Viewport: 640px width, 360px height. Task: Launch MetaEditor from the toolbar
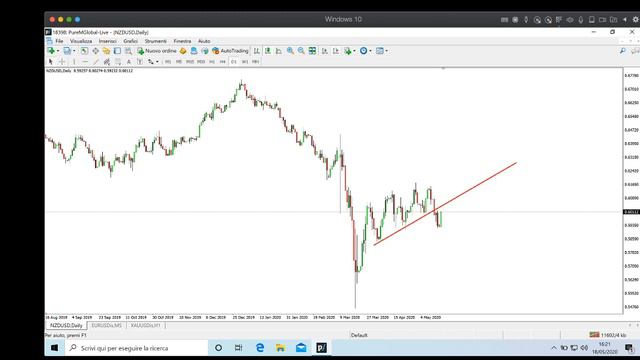pyautogui.click(x=183, y=51)
